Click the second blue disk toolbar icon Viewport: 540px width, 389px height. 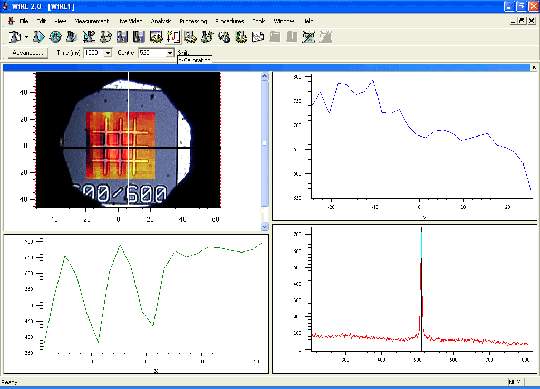[x=139, y=36]
